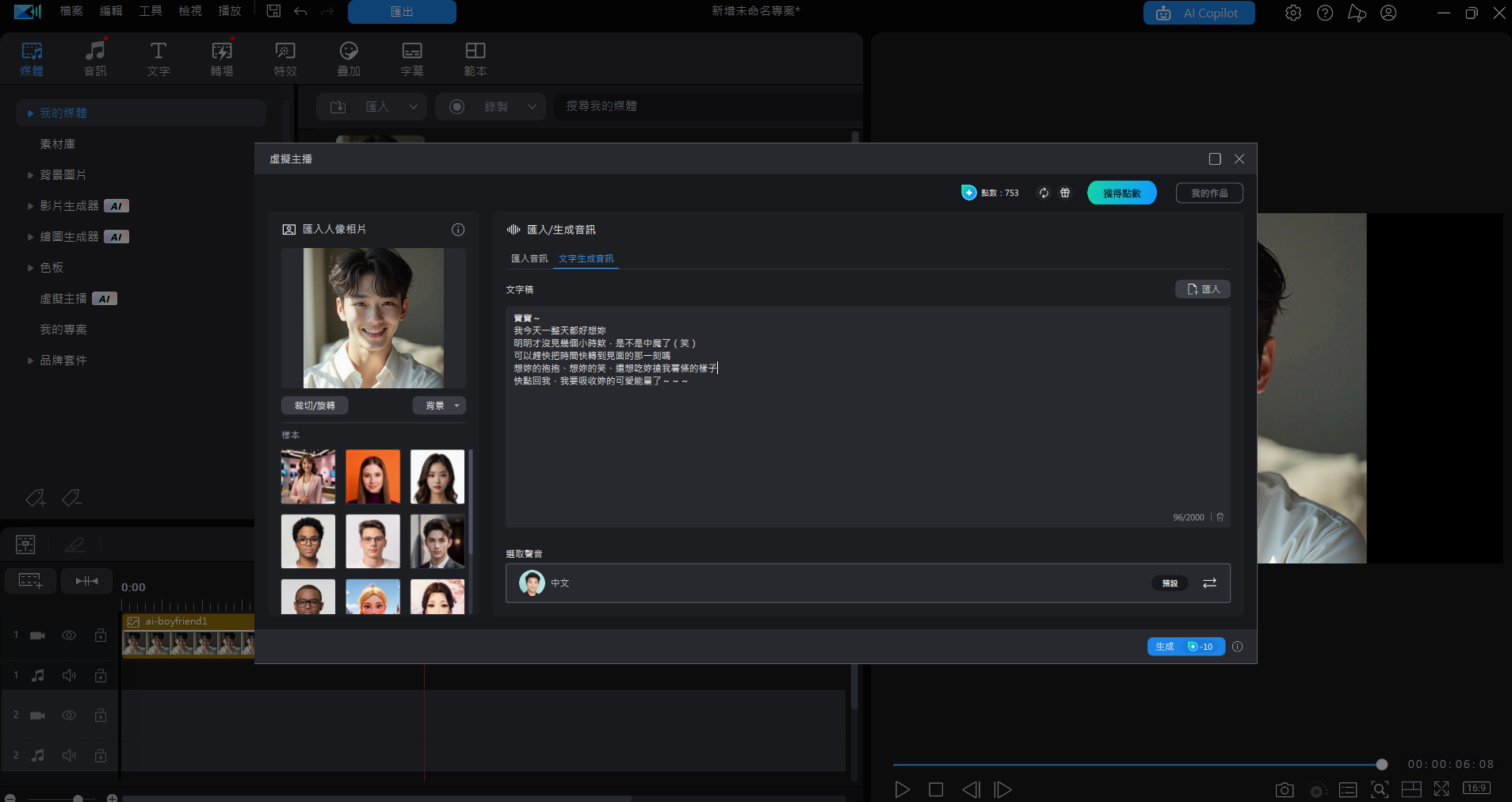The image size is (1512, 802).
Task: Open the 轉場 transitions room
Action: [222, 59]
